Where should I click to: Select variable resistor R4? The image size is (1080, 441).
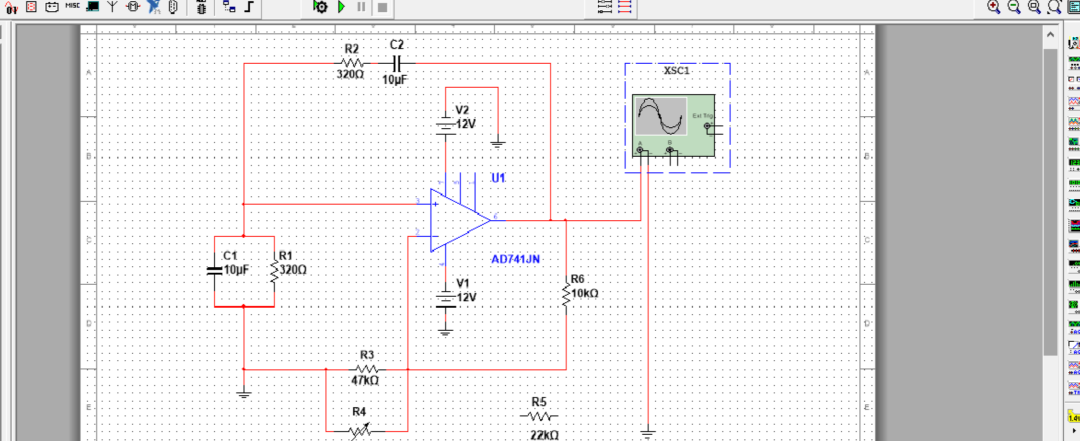(x=360, y=431)
